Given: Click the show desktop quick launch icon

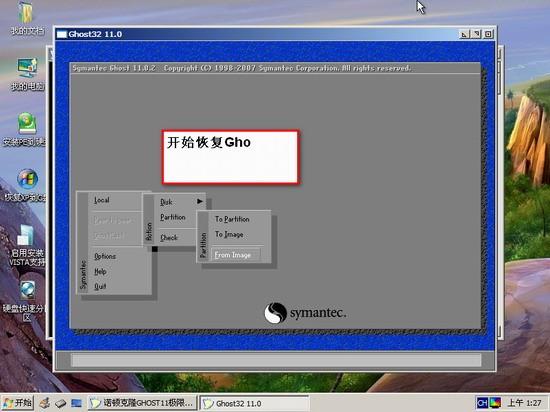Looking at the screenshot, I should 76,403.
